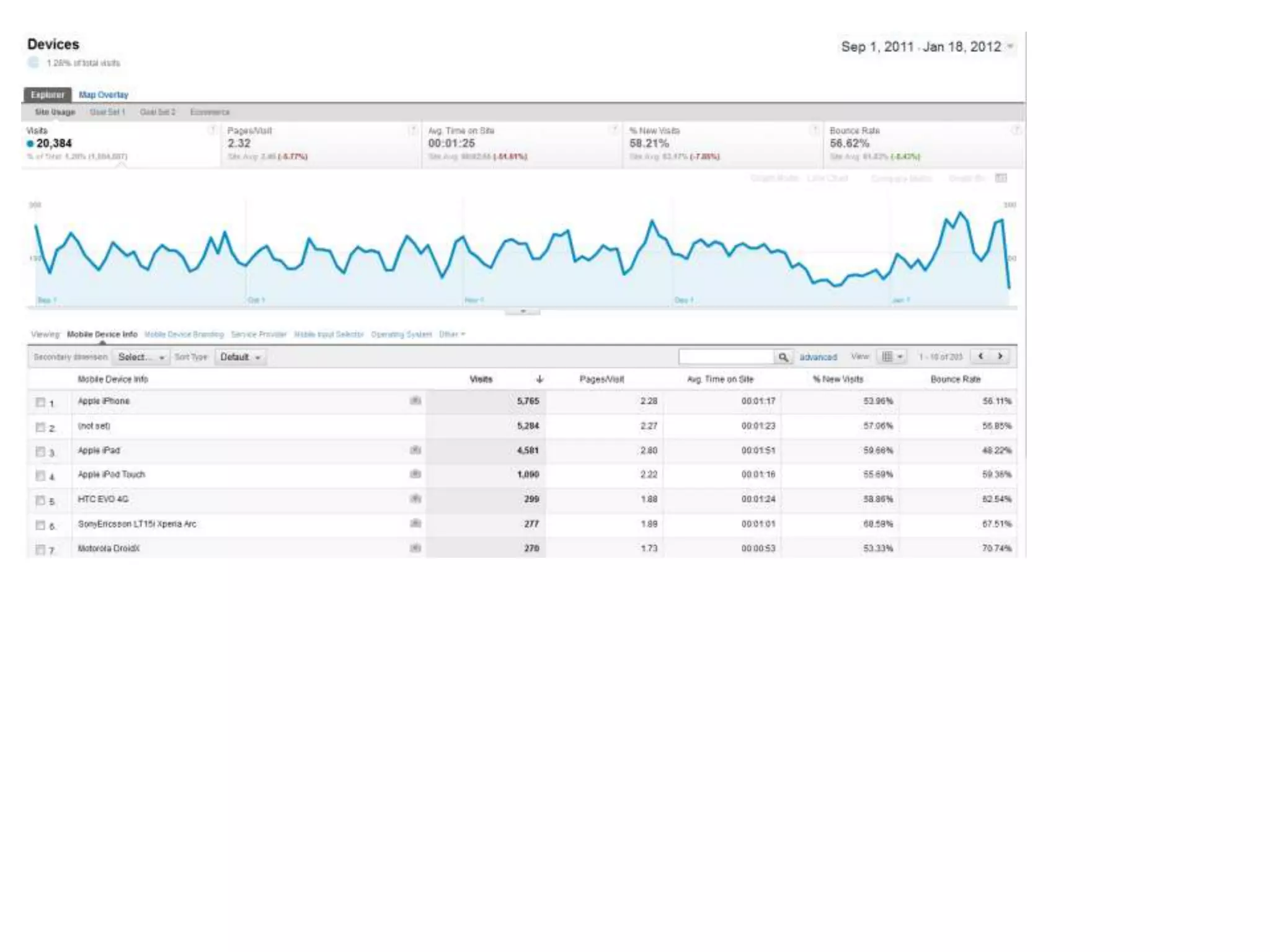Click camera icon beside HTC EVO 4G row
1270x952 pixels.
(415, 499)
